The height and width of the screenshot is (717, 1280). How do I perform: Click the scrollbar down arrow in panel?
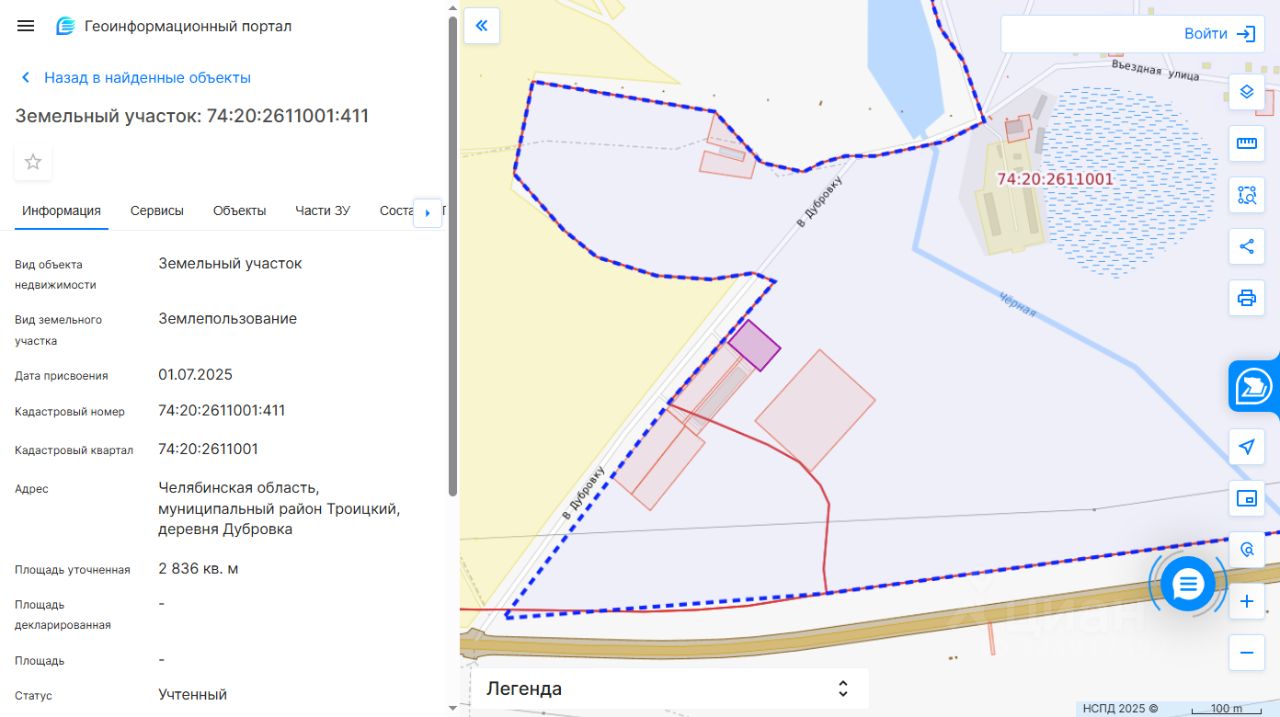[x=453, y=708]
